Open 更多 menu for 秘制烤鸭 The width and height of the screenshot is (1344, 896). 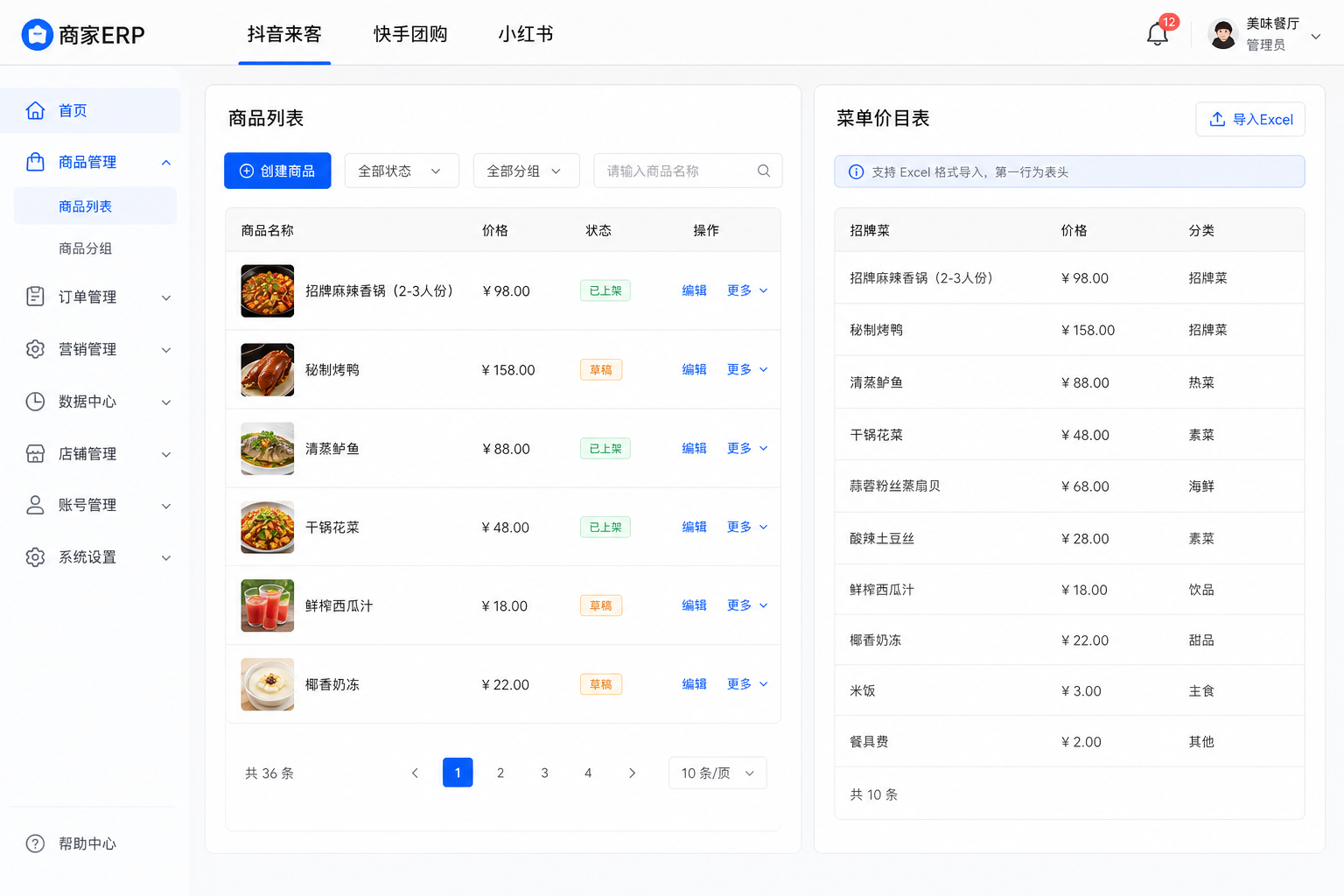pos(747,369)
